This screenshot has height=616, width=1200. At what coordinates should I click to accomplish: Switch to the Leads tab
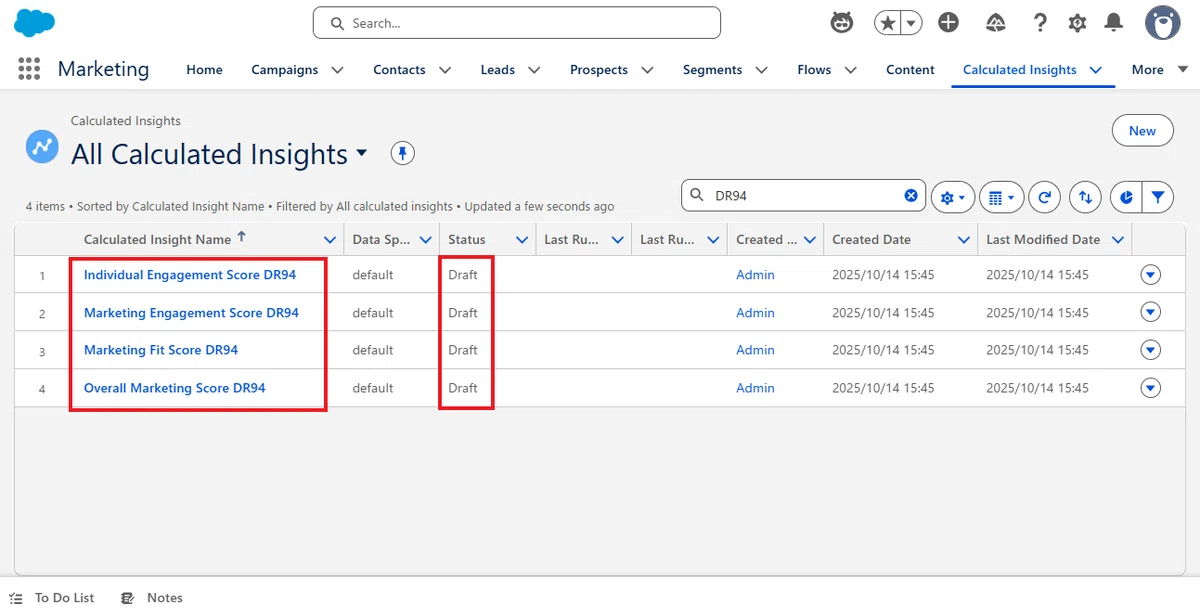(x=497, y=70)
